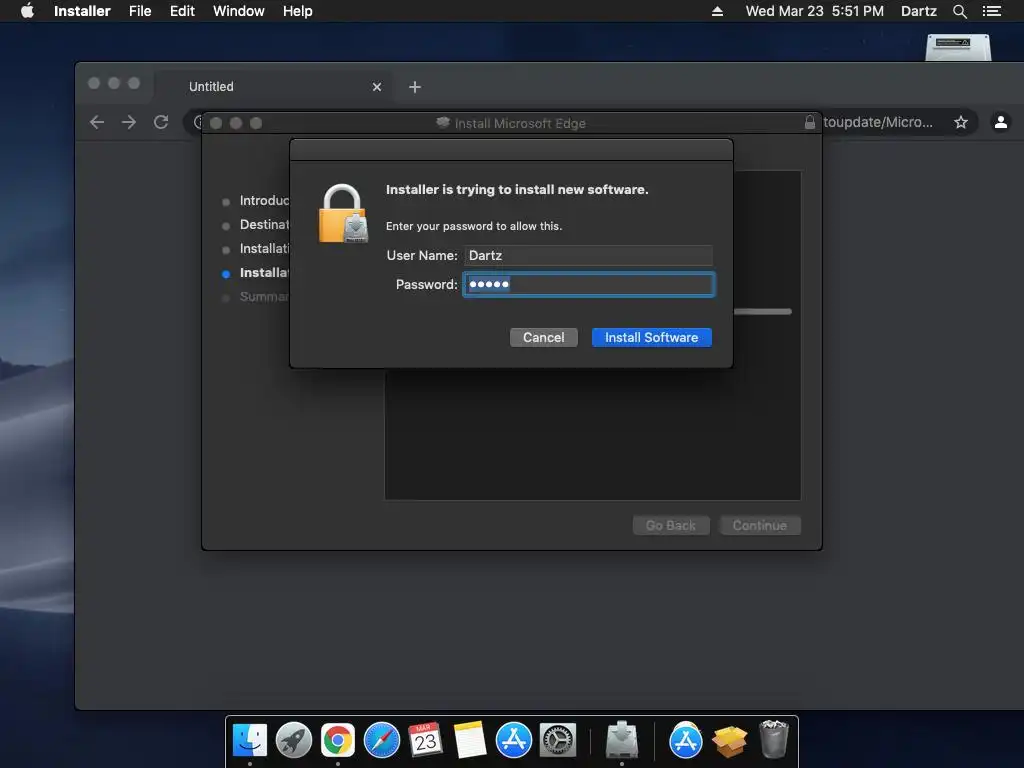
Task: Click the 'Install Microsoft Edge' window title
Action: click(520, 123)
